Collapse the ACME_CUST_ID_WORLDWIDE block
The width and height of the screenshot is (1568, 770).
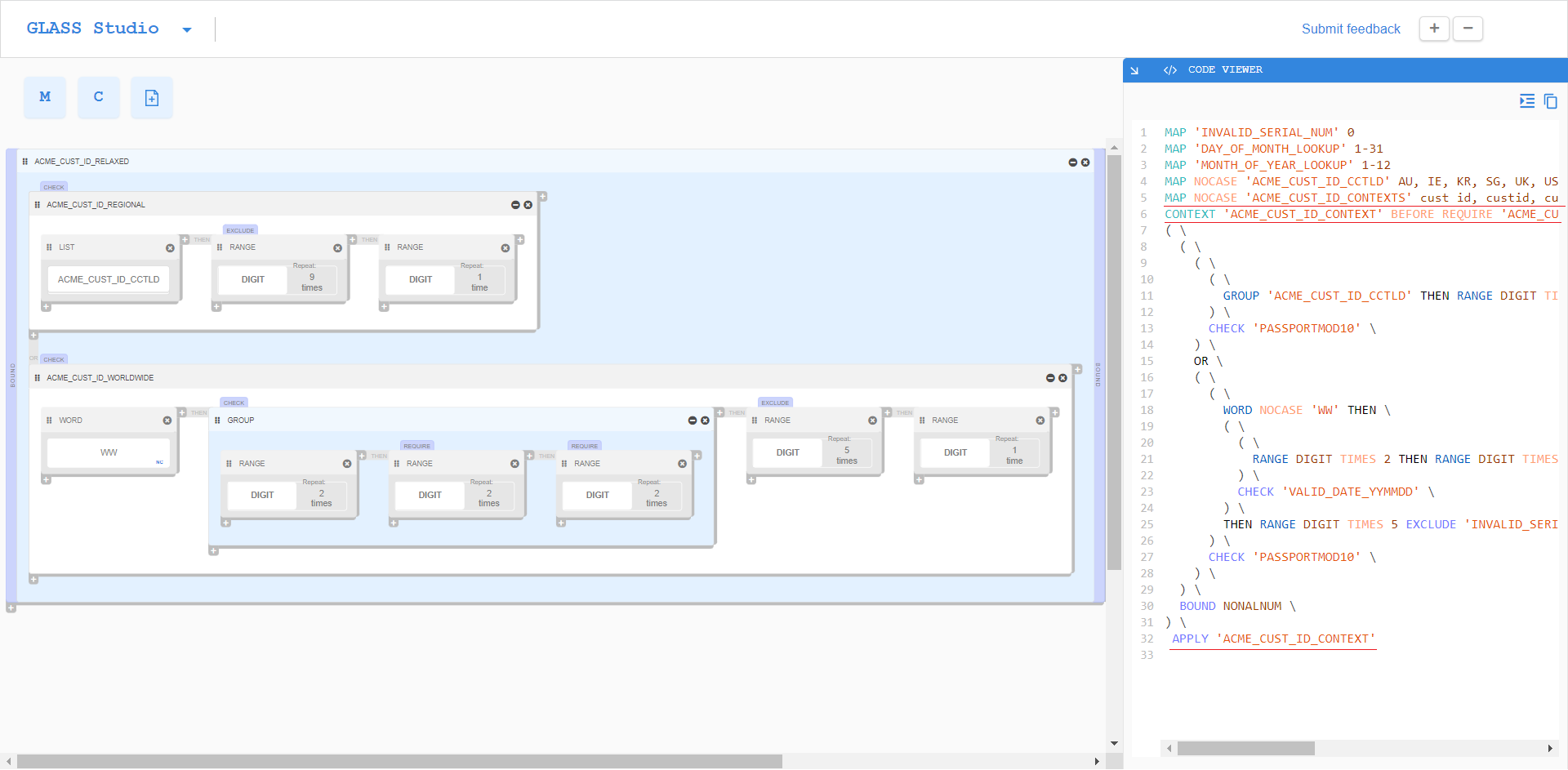coord(1050,378)
